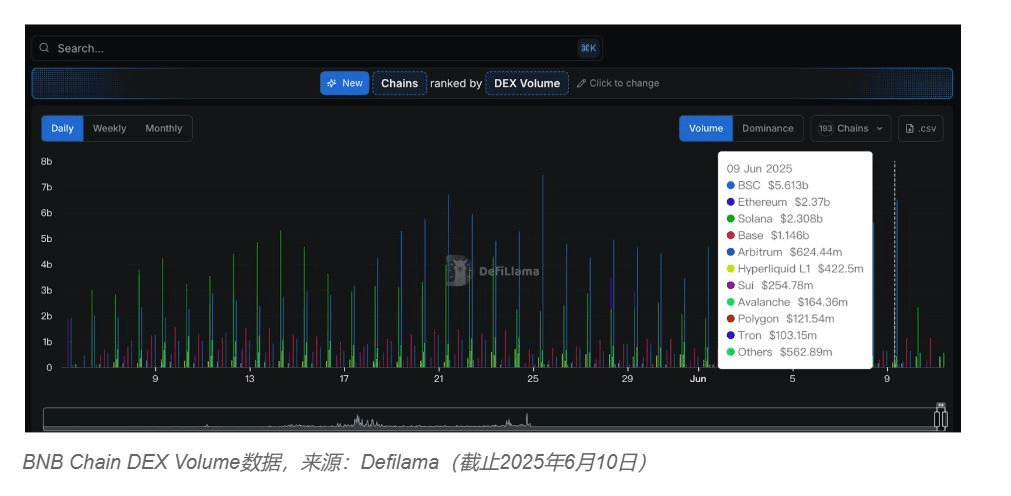Click the magnifier icon in search bar
The width and height of the screenshot is (1011, 496).
click(x=44, y=48)
